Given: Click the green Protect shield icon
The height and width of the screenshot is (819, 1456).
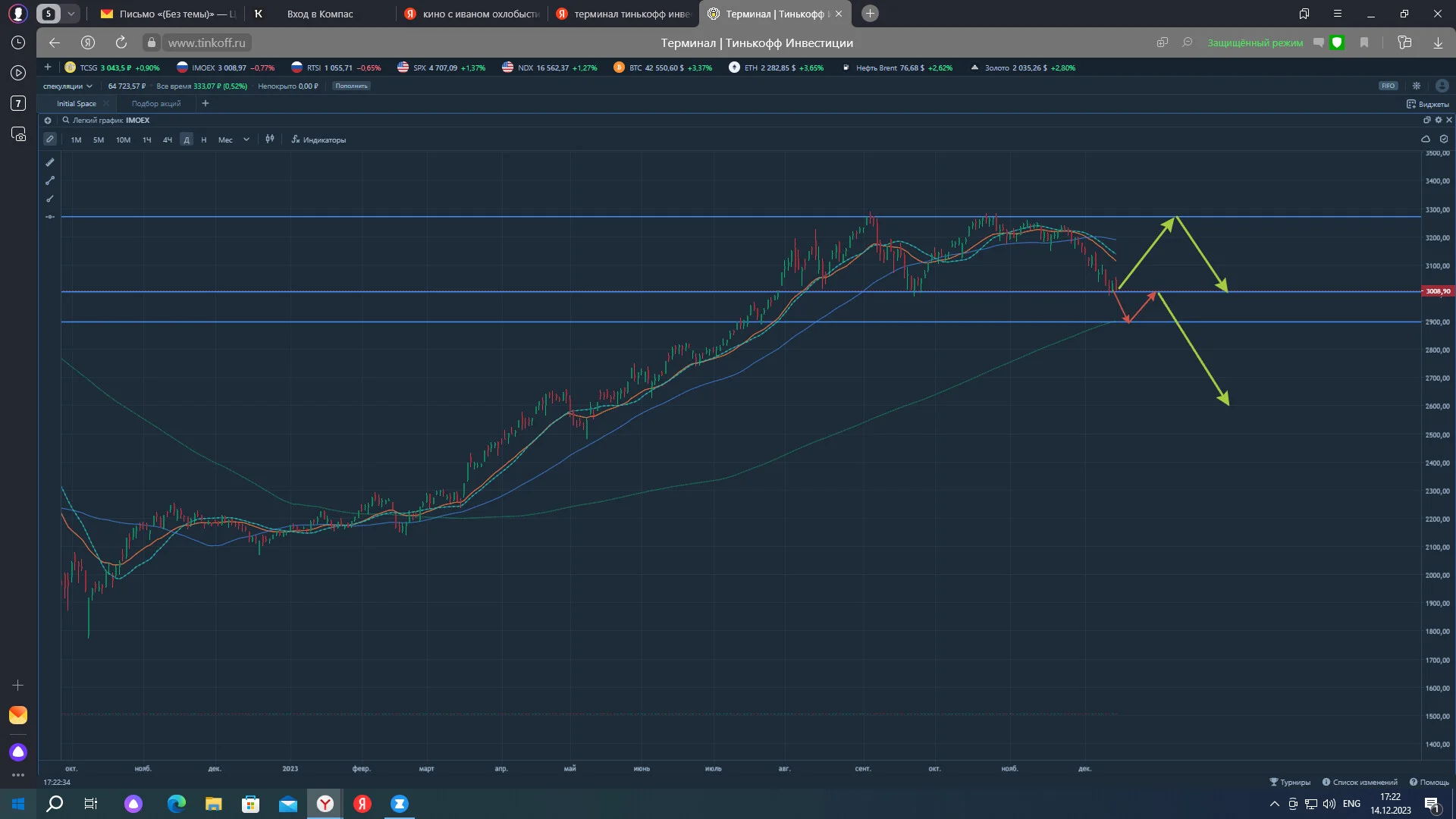Looking at the screenshot, I should [x=1338, y=43].
